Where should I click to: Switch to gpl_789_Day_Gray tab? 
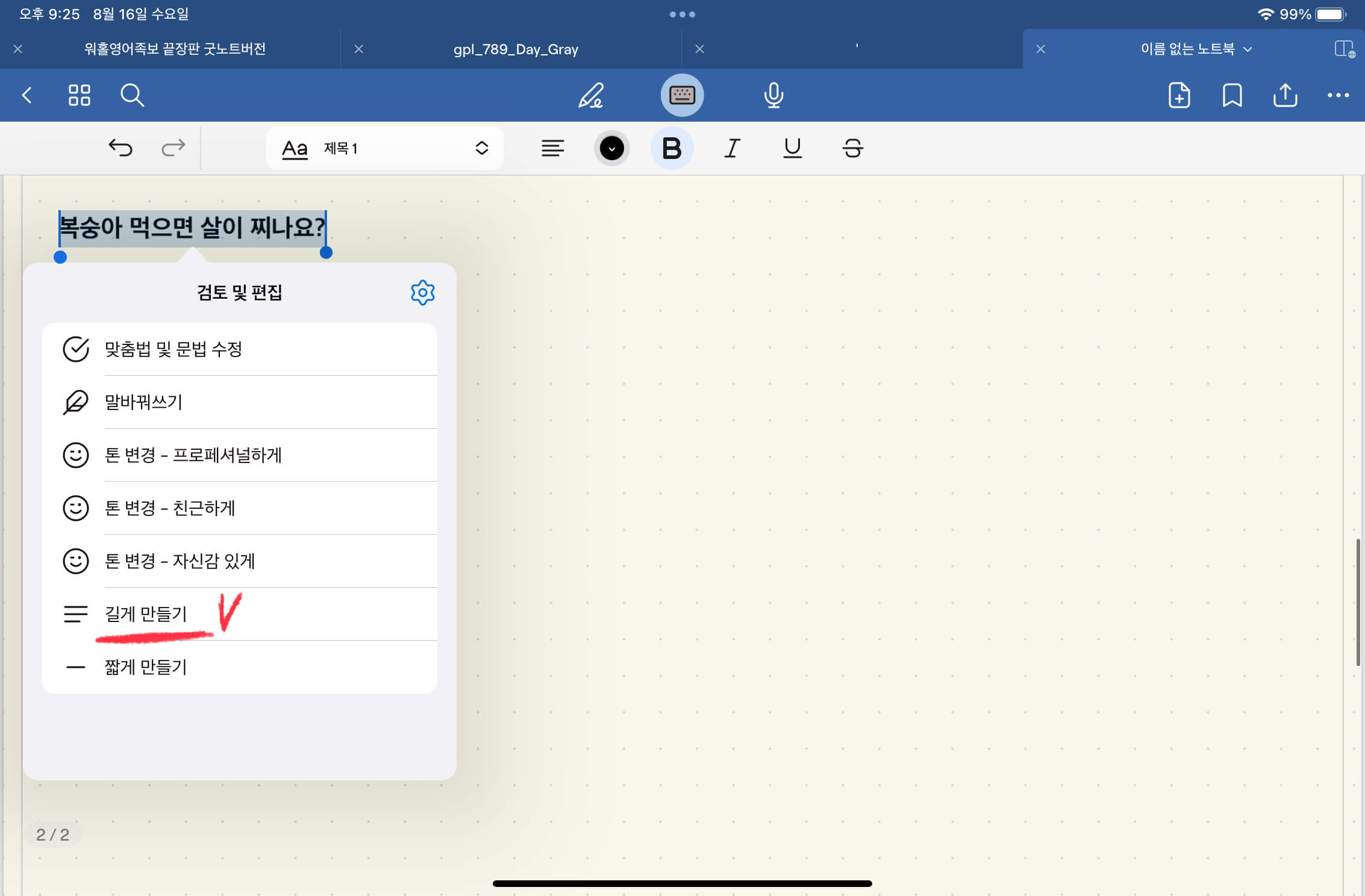516,49
